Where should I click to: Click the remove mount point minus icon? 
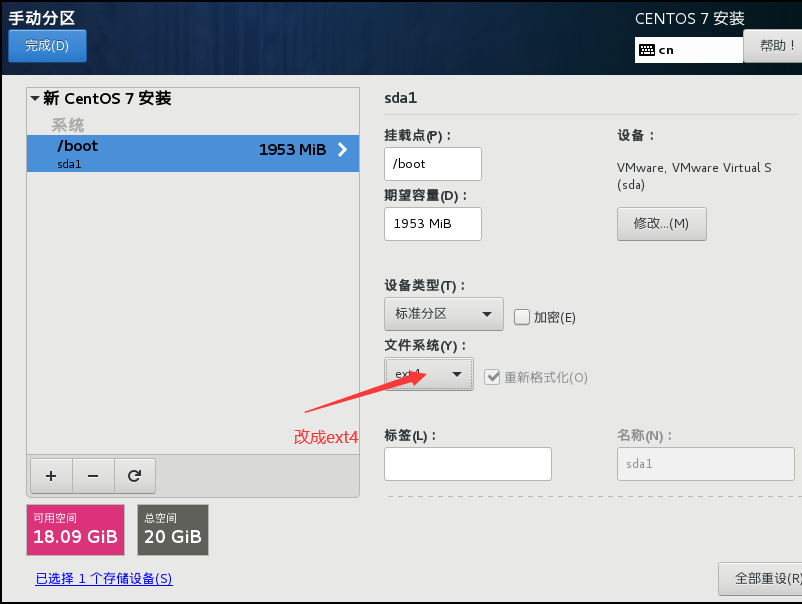(x=93, y=476)
